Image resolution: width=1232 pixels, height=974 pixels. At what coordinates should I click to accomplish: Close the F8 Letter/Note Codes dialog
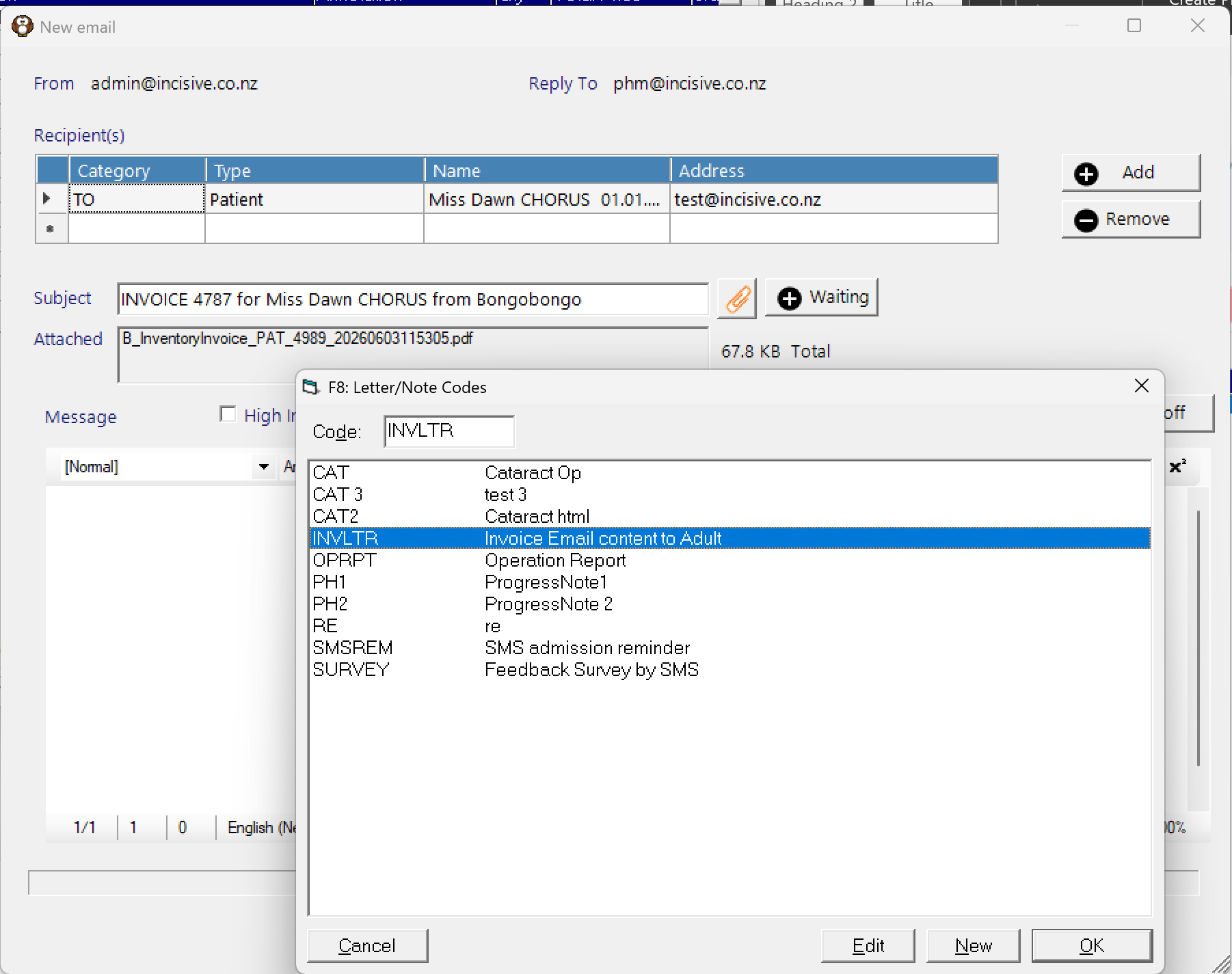(1142, 386)
